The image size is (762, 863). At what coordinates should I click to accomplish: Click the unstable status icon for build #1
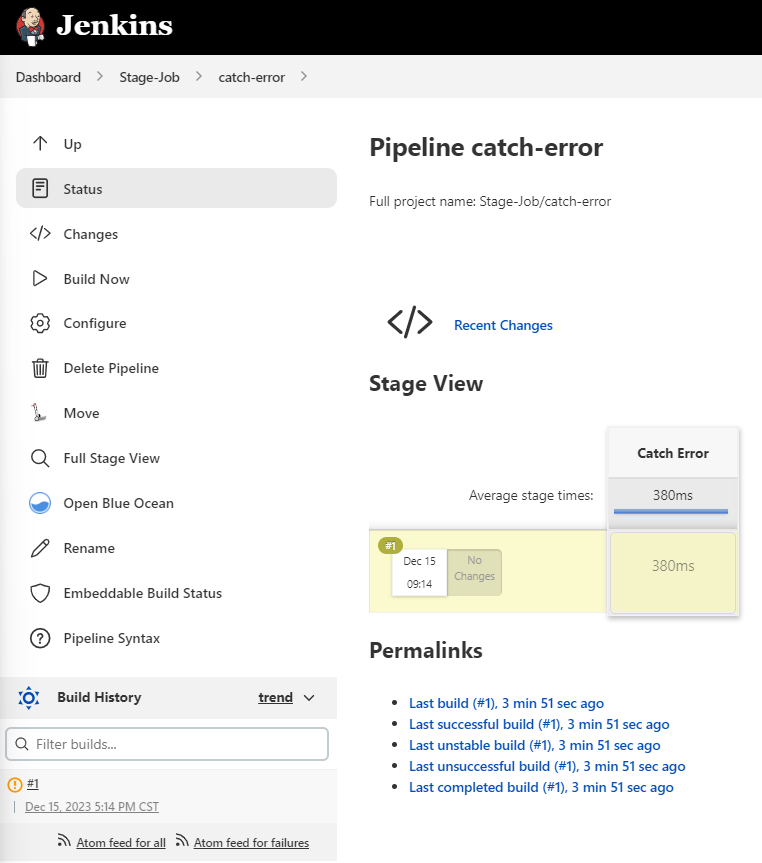(x=15, y=784)
